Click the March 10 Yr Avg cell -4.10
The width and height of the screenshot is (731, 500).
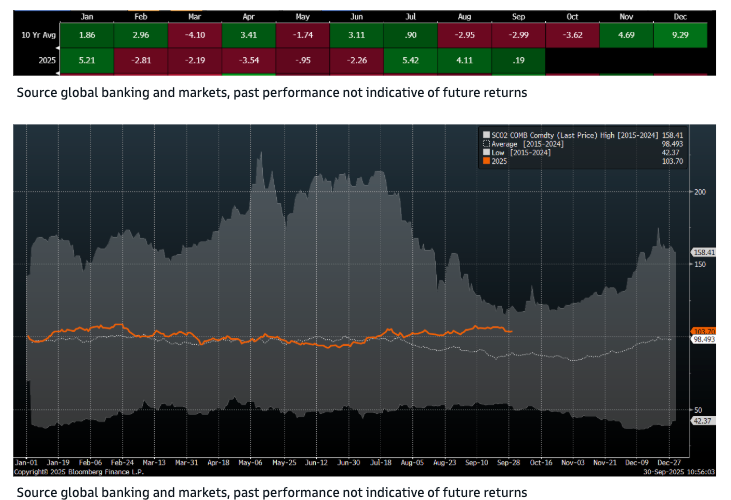click(x=195, y=35)
